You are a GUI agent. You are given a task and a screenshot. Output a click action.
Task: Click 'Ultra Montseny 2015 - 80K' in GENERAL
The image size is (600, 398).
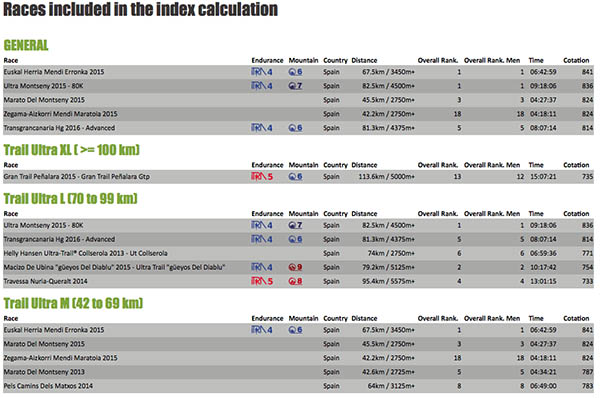tap(43, 86)
